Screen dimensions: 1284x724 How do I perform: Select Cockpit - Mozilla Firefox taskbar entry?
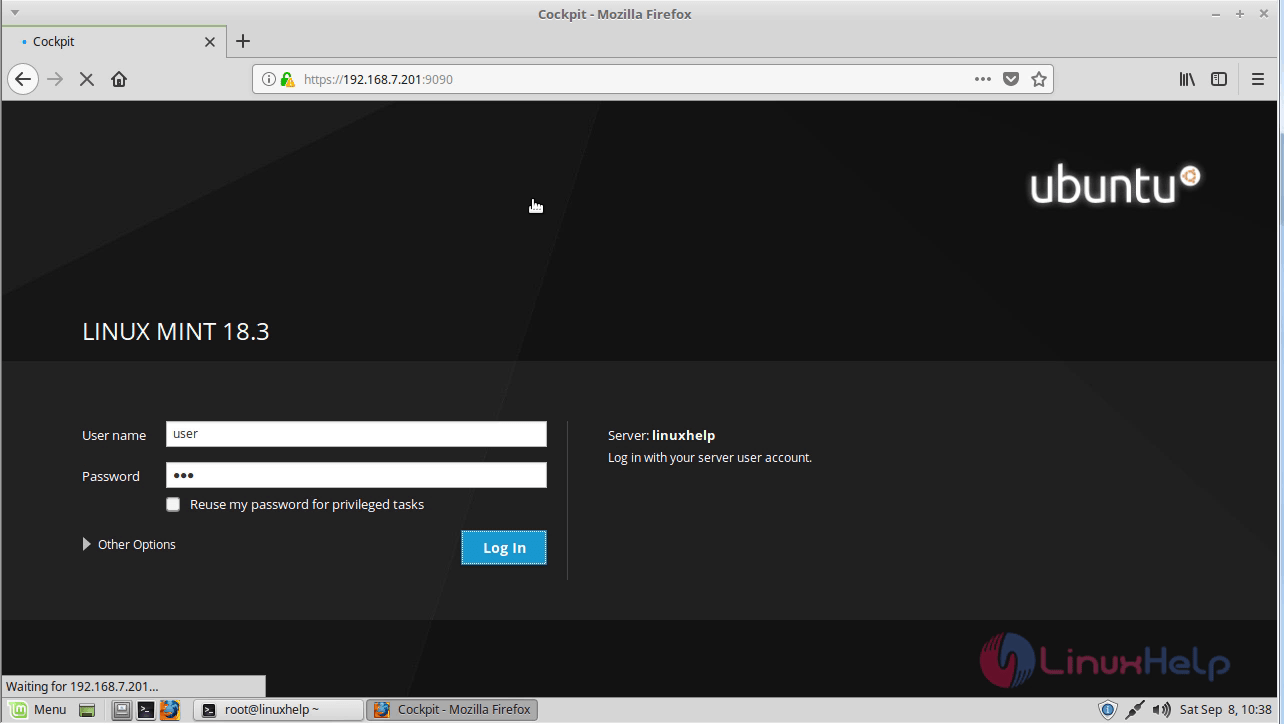pyautogui.click(x=453, y=710)
